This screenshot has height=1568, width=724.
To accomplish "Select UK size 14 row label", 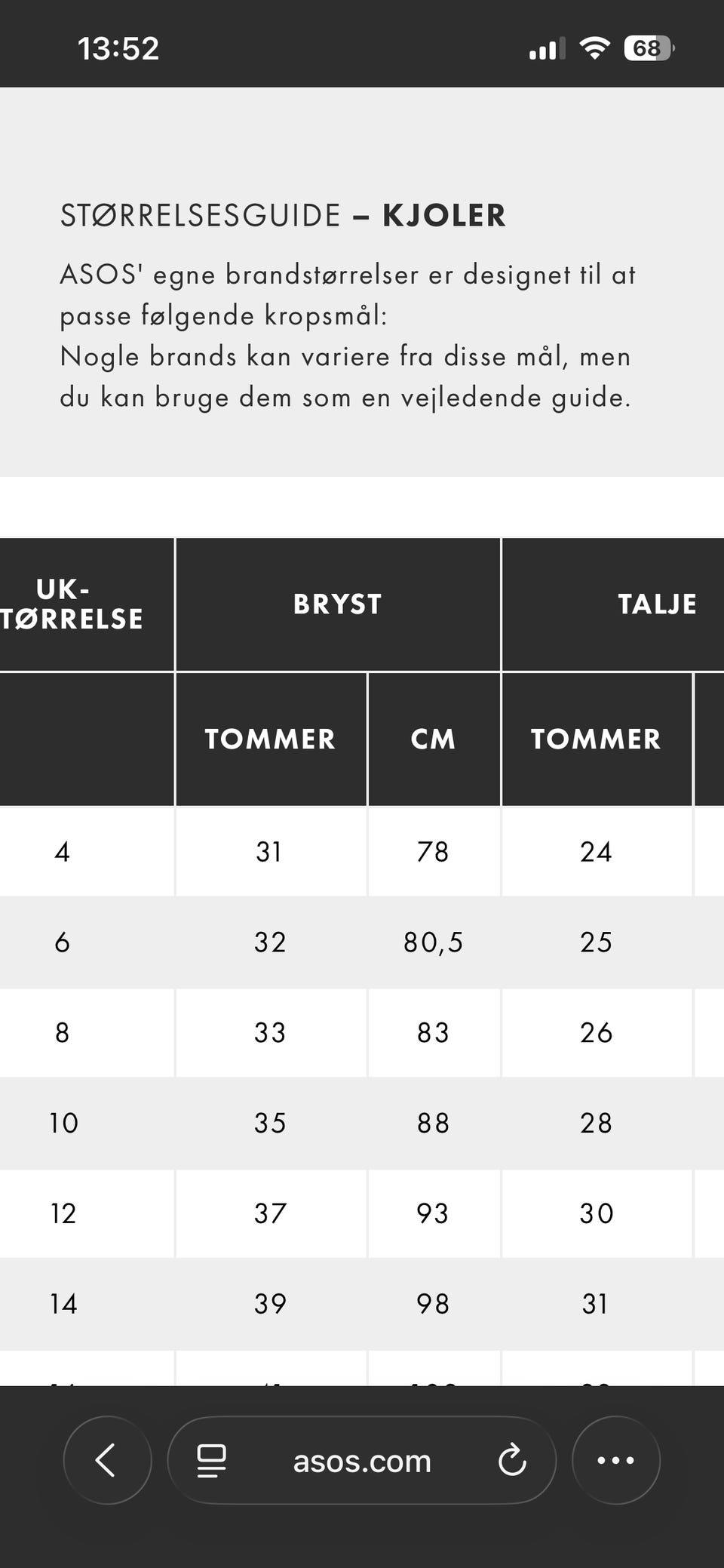I will pos(63,1304).
